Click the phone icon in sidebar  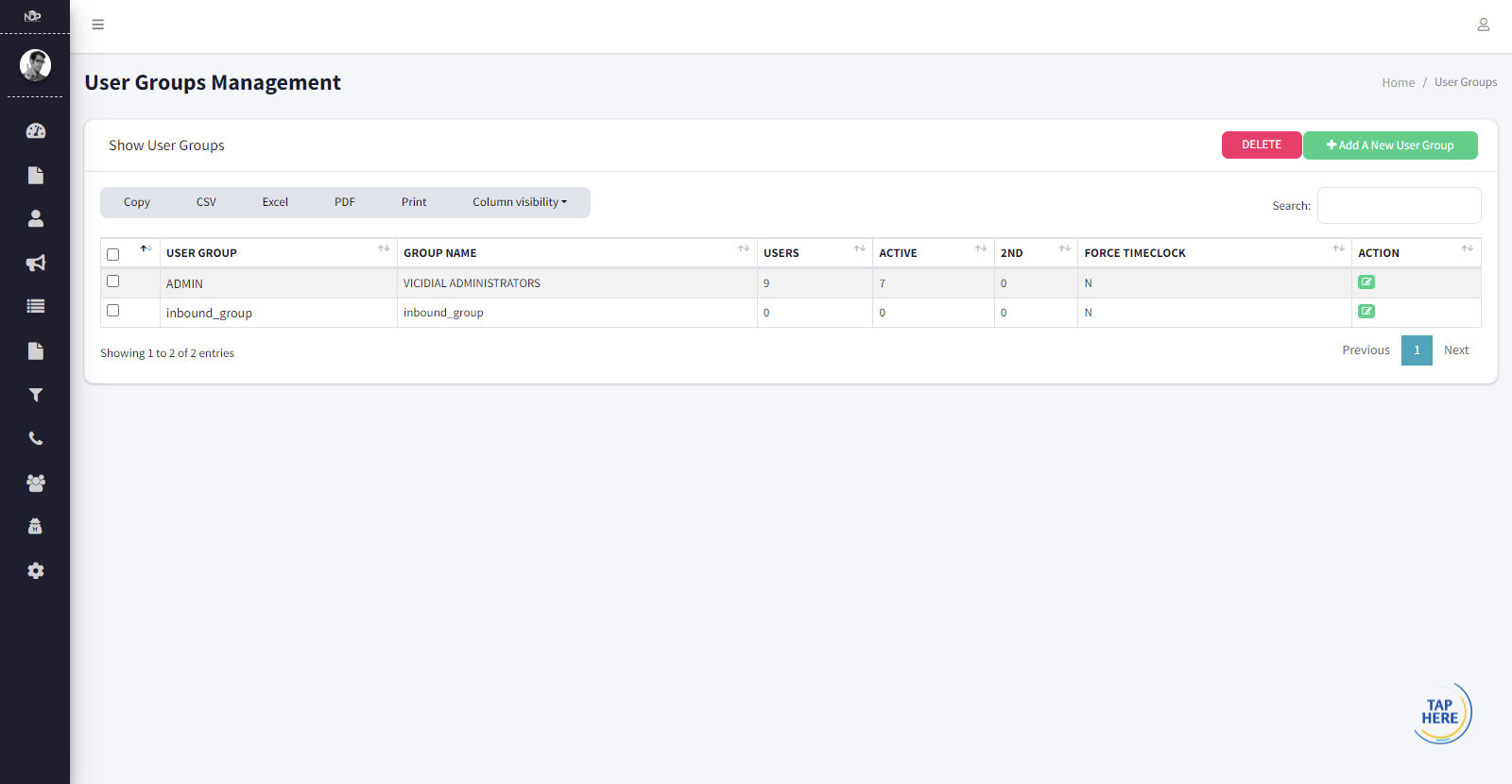[36, 438]
